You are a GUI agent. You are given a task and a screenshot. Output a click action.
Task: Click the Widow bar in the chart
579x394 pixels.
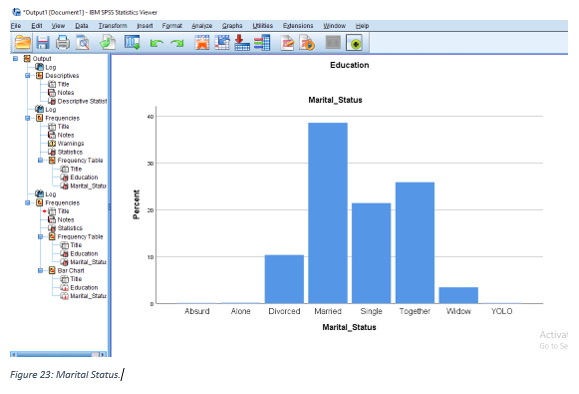click(459, 295)
